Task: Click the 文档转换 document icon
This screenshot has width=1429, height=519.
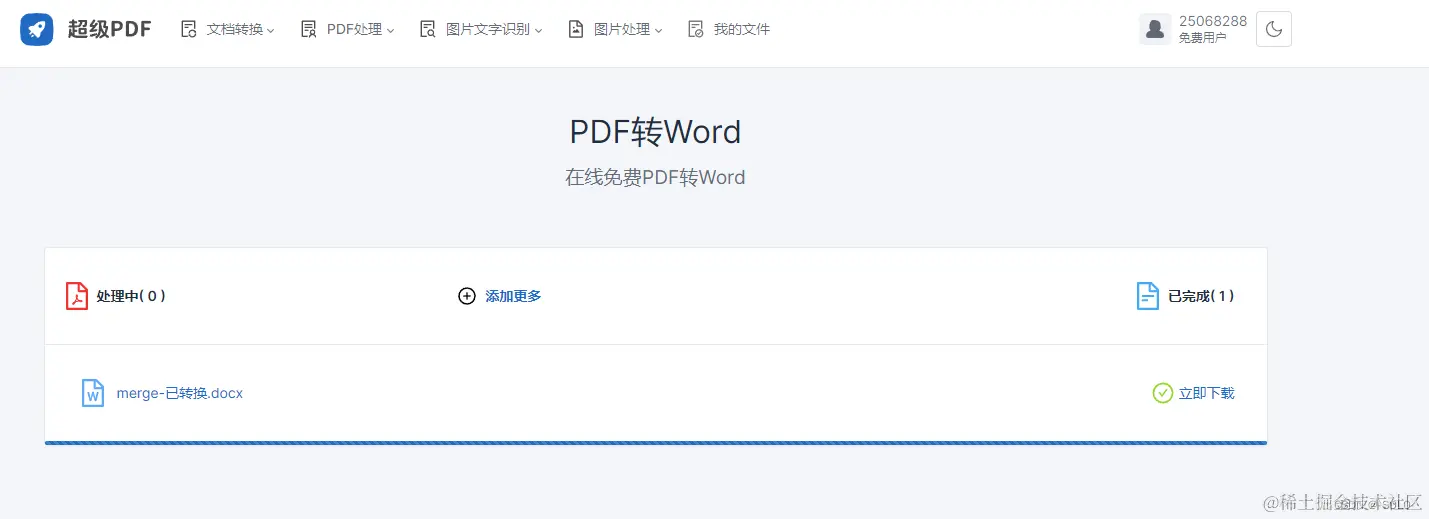Action: pyautogui.click(x=188, y=29)
